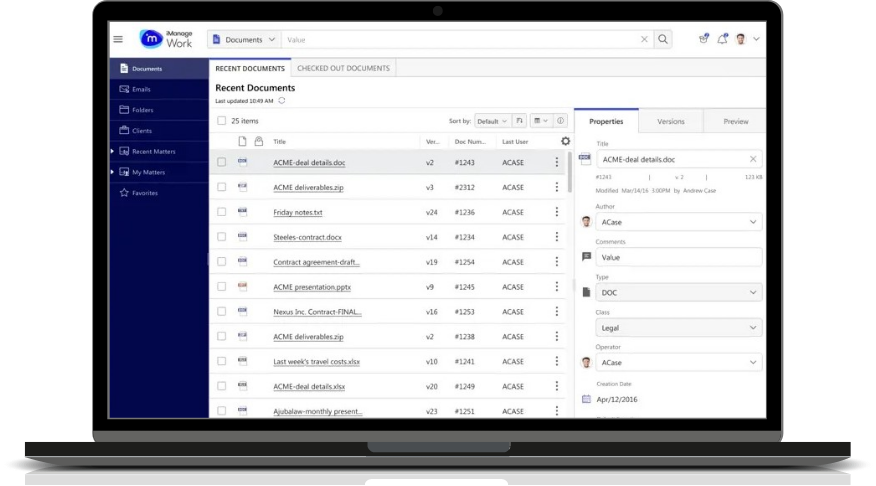This screenshot has height=486, width=876.
Task: Clear the ACME-deal details.doc title field
Action: [753, 159]
